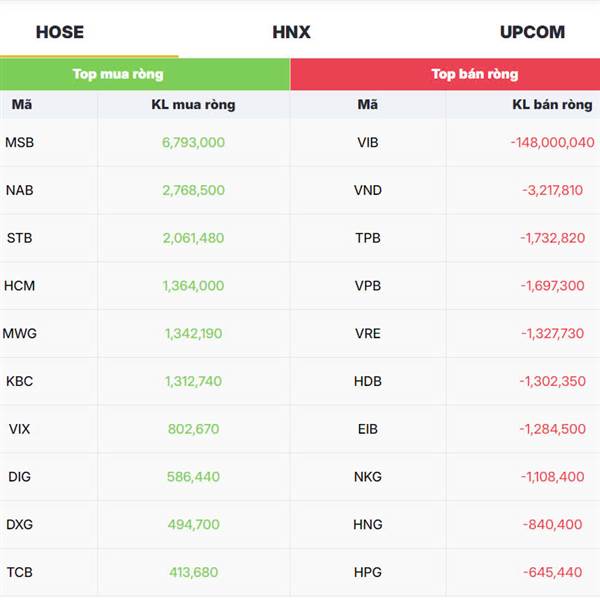Select the VPB ticker
Image resolution: width=600 pixels, height=600 pixels.
pos(368,286)
